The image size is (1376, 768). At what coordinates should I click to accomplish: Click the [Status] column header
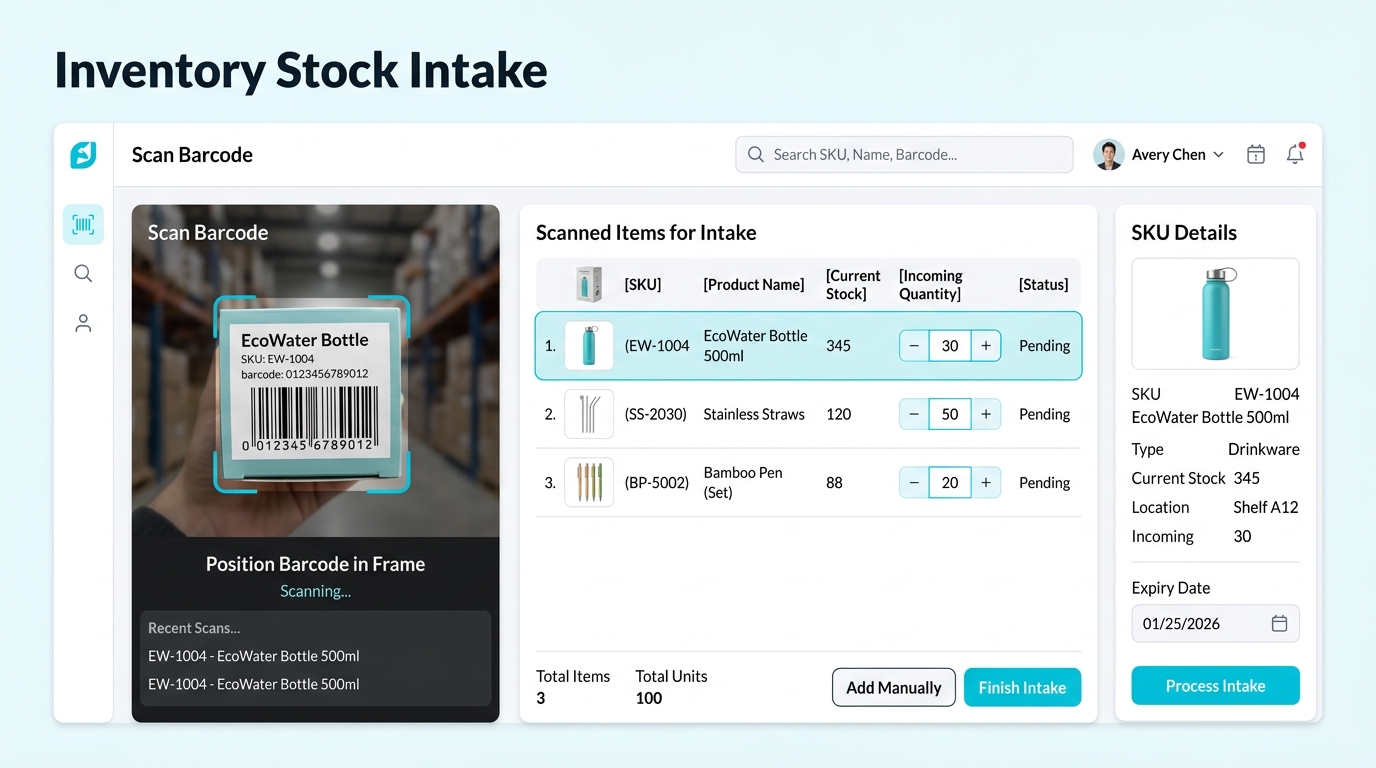tap(1044, 285)
